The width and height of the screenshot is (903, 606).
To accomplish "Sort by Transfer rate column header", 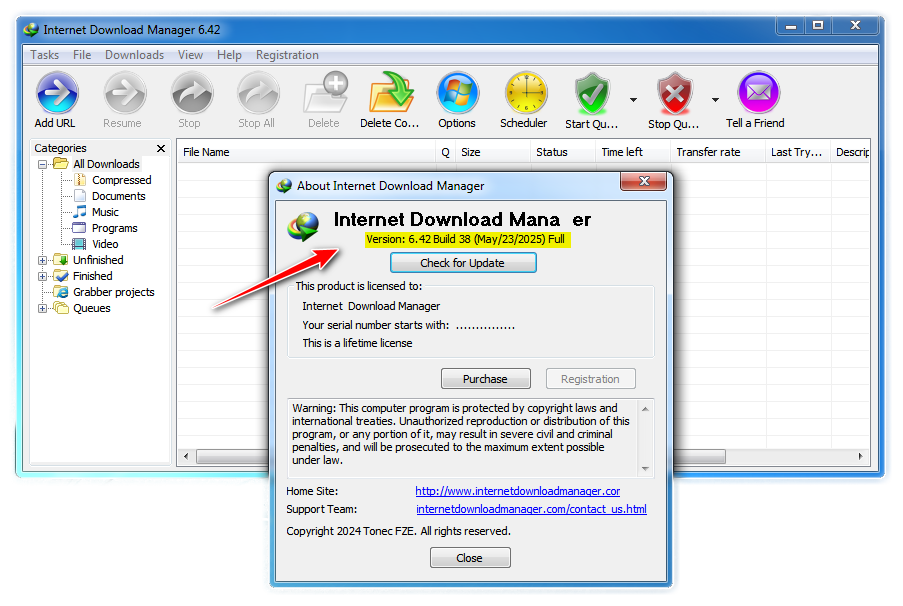I will pos(718,152).
